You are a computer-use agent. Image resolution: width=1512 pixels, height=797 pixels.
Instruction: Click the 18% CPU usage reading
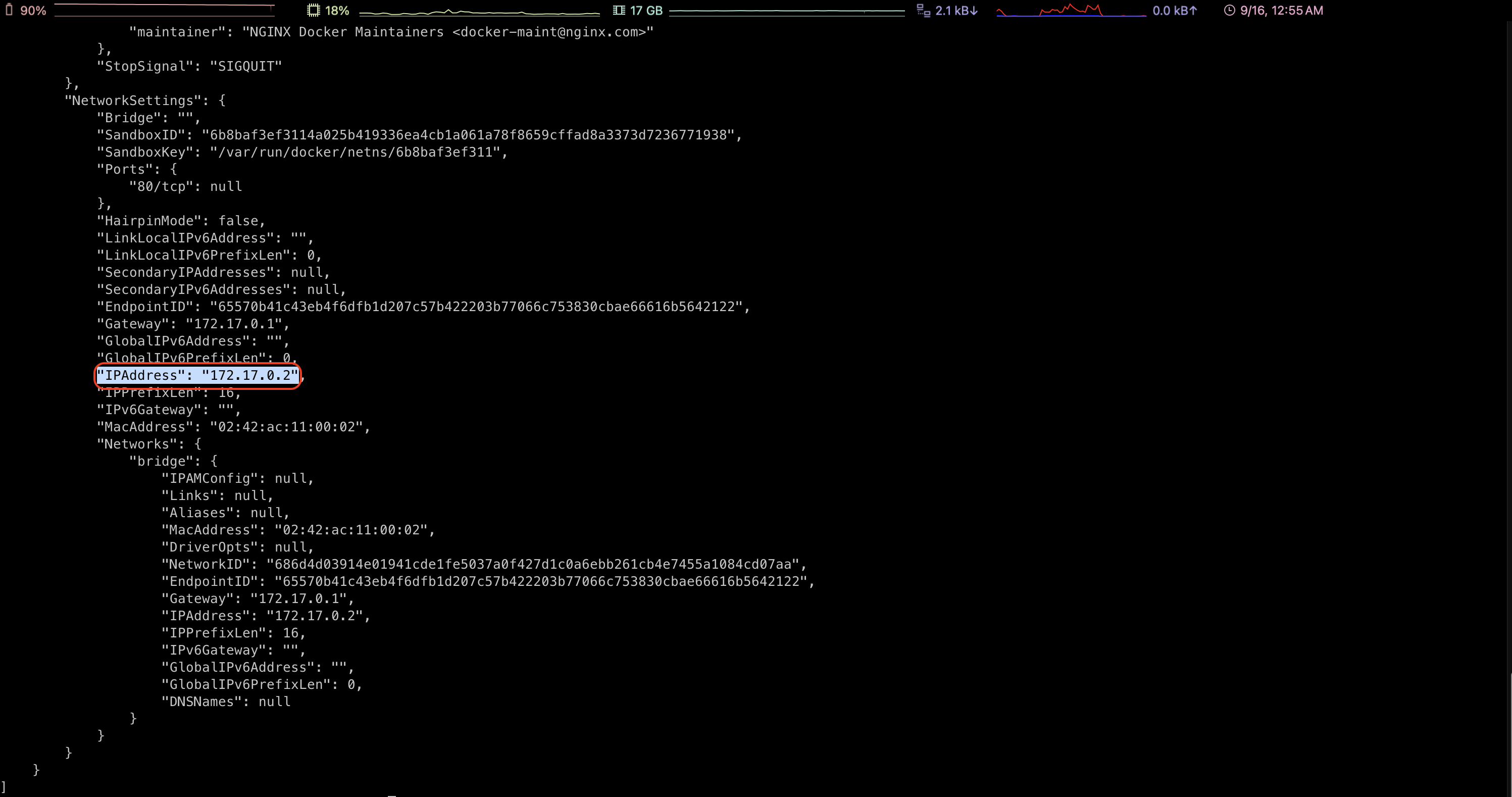(x=337, y=11)
